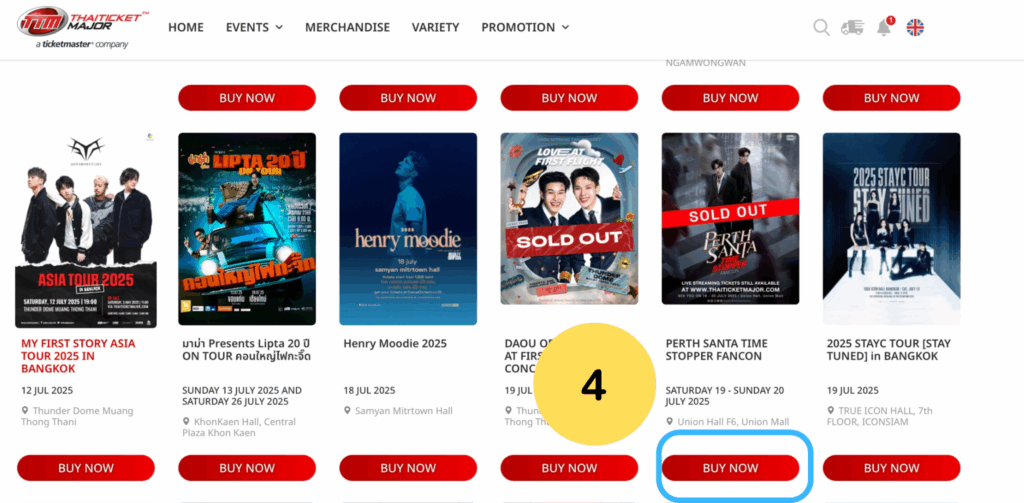
Task: Click location pin next to KhonKaen Hall
Action: pos(187,422)
